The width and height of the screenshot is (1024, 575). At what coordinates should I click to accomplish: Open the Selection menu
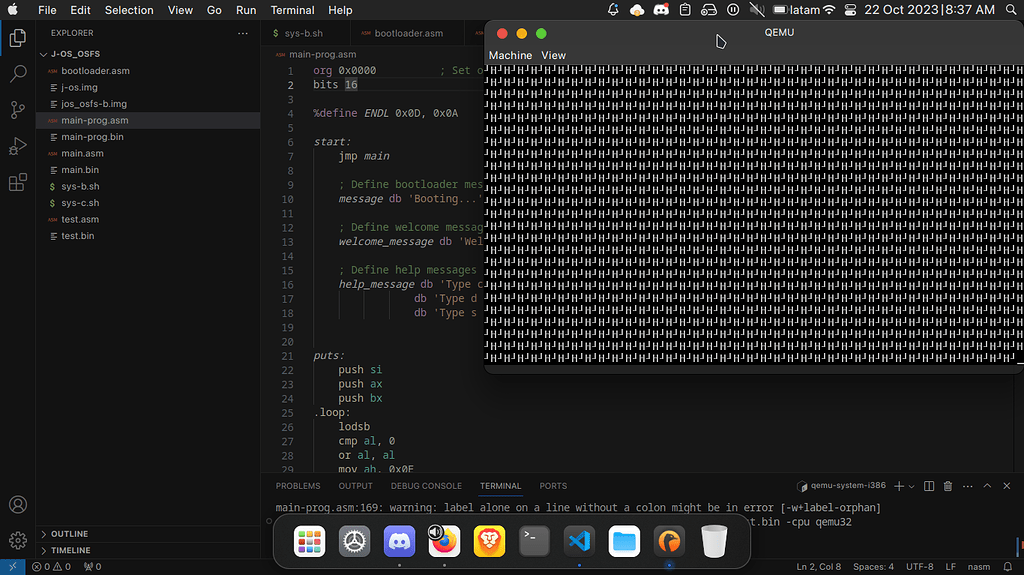click(129, 10)
